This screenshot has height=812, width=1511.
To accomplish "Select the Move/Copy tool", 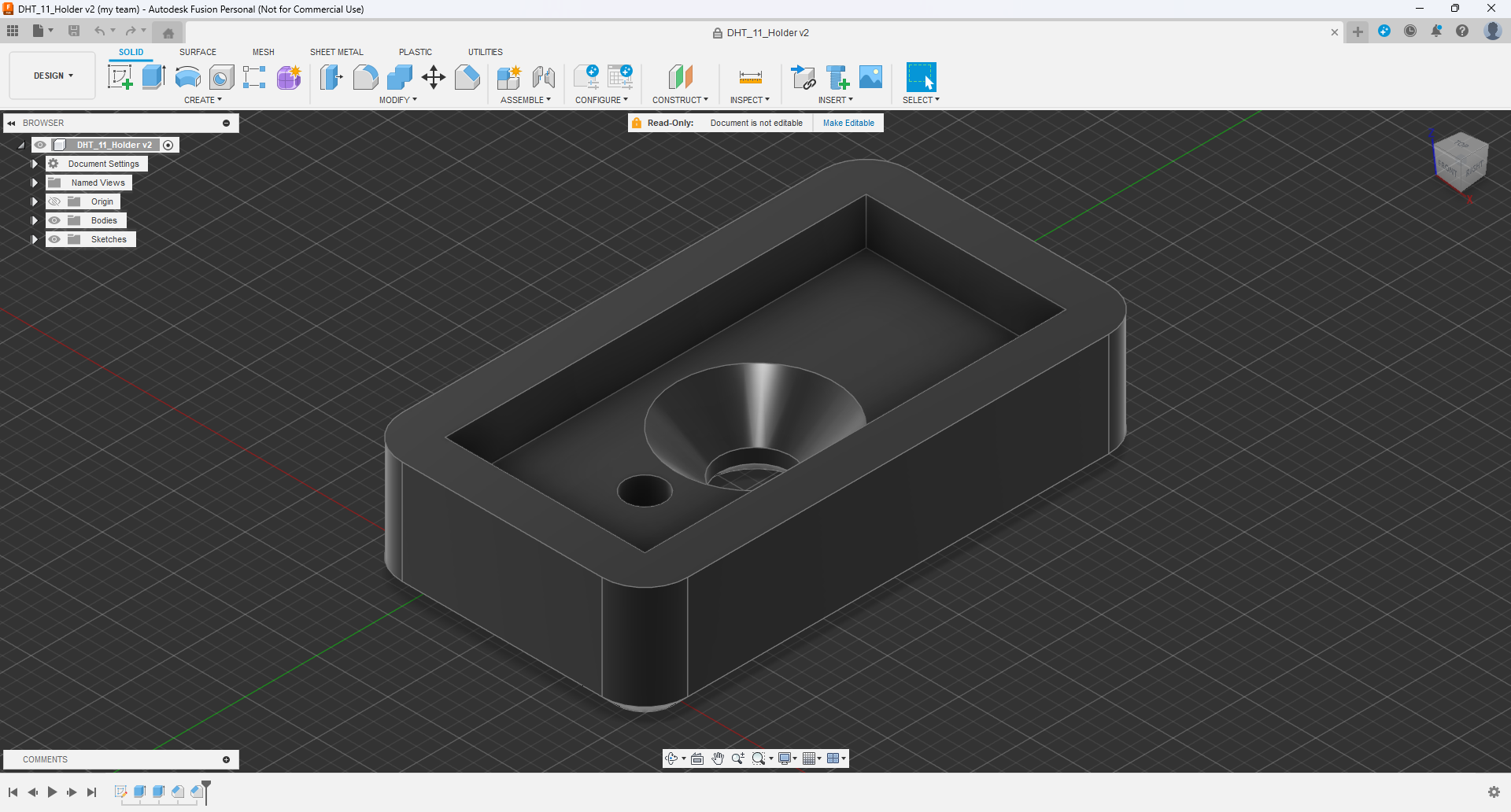I will tap(433, 77).
